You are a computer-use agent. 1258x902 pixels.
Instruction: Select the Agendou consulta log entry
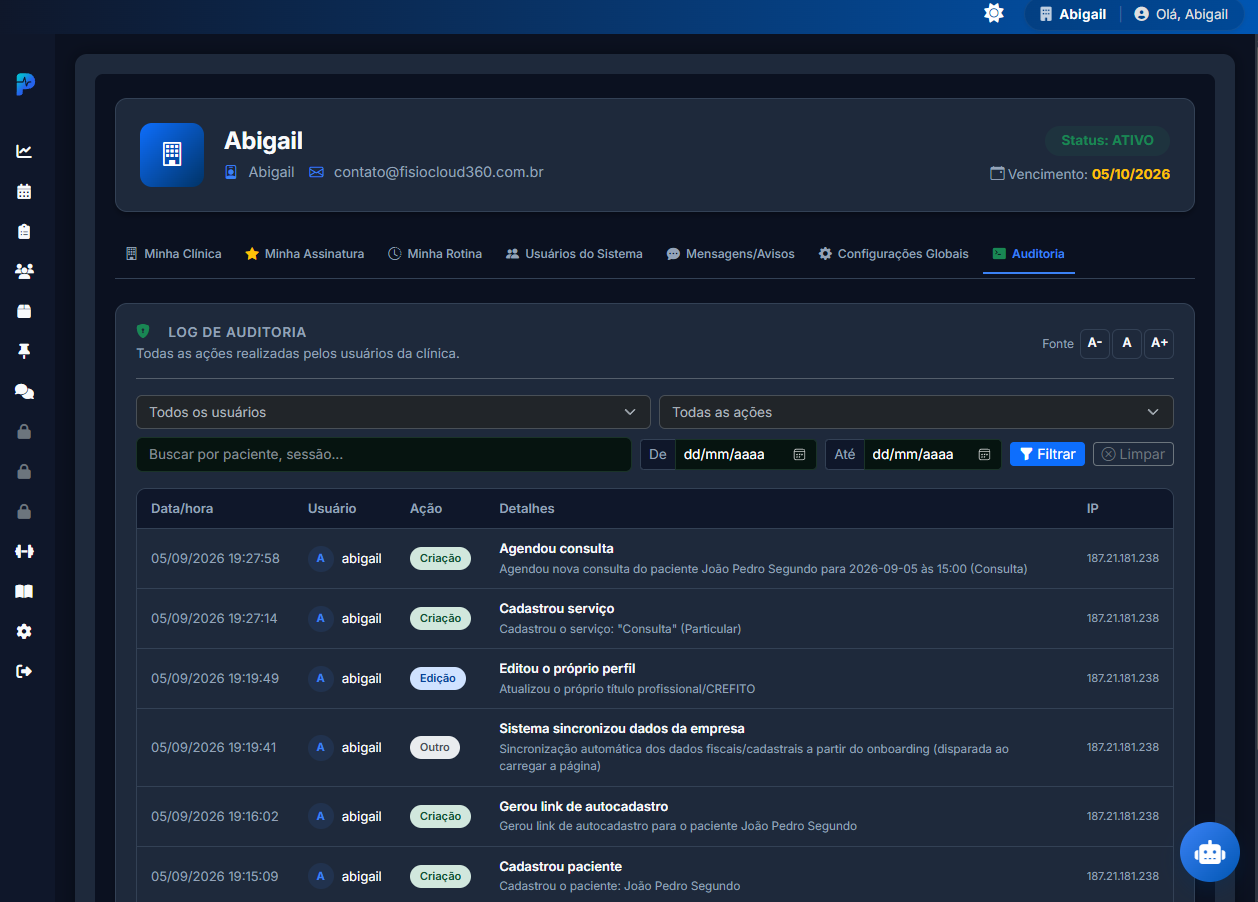coord(655,558)
